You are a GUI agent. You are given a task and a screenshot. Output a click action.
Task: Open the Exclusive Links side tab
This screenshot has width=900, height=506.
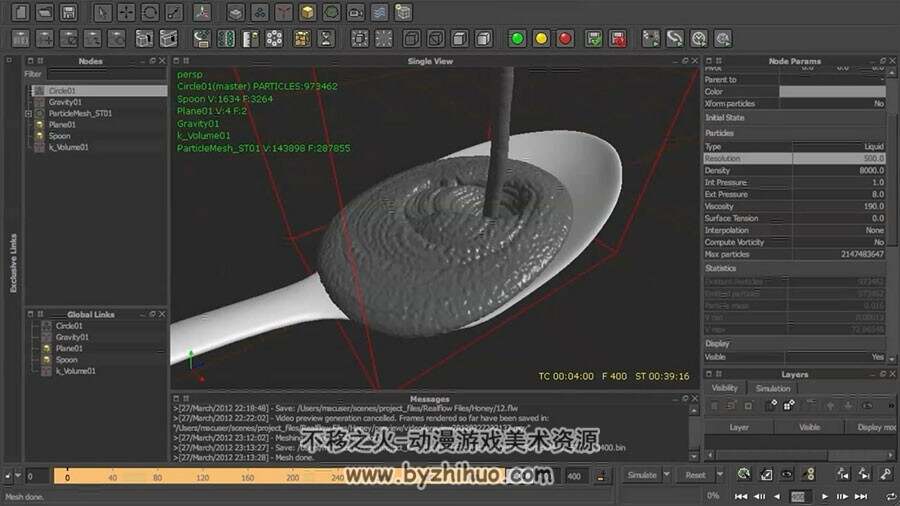click(13, 263)
